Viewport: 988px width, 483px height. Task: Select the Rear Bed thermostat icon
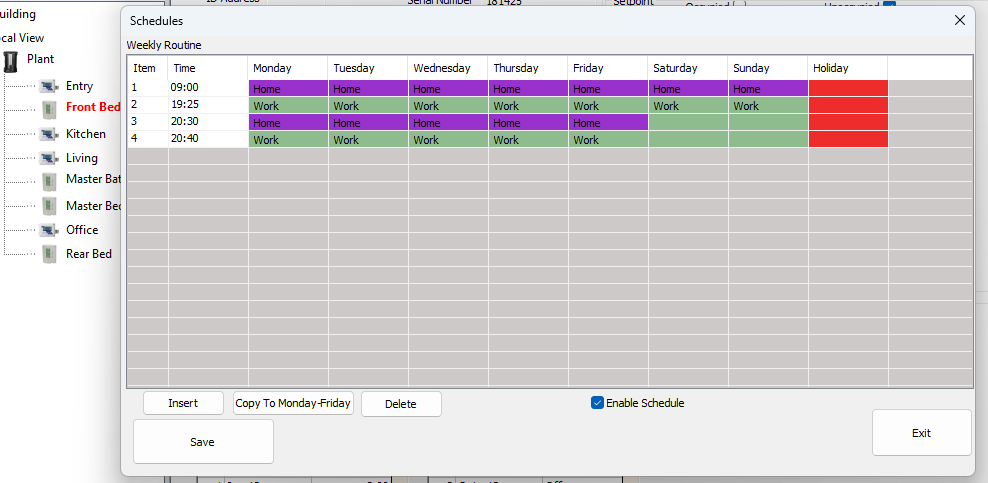point(49,254)
